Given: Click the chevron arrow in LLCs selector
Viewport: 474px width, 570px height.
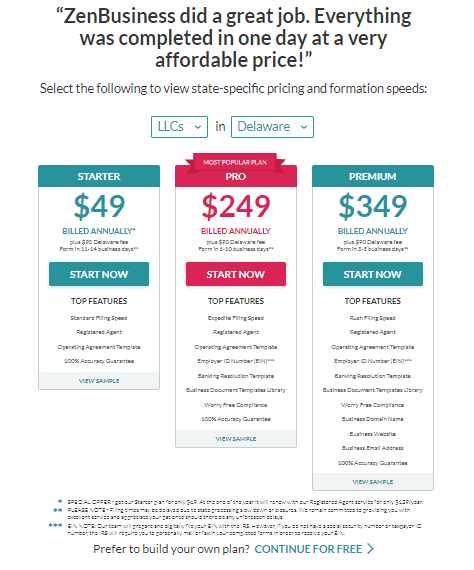Looking at the screenshot, I should (198, 127).
